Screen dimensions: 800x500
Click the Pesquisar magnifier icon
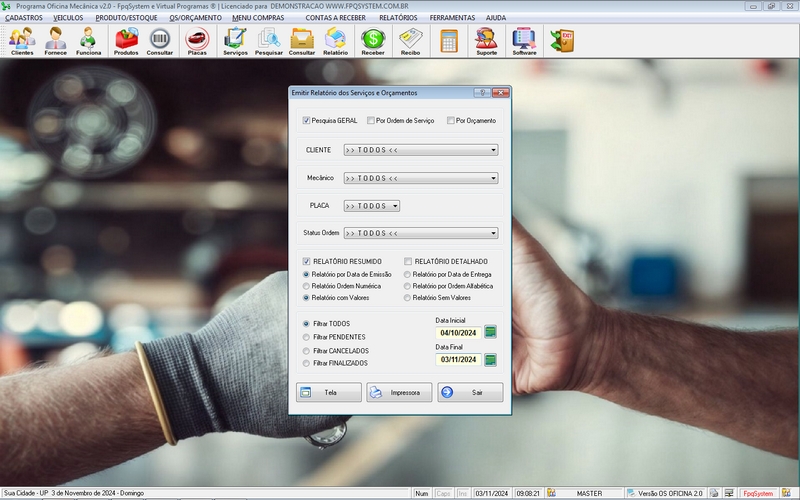(269, 41)
